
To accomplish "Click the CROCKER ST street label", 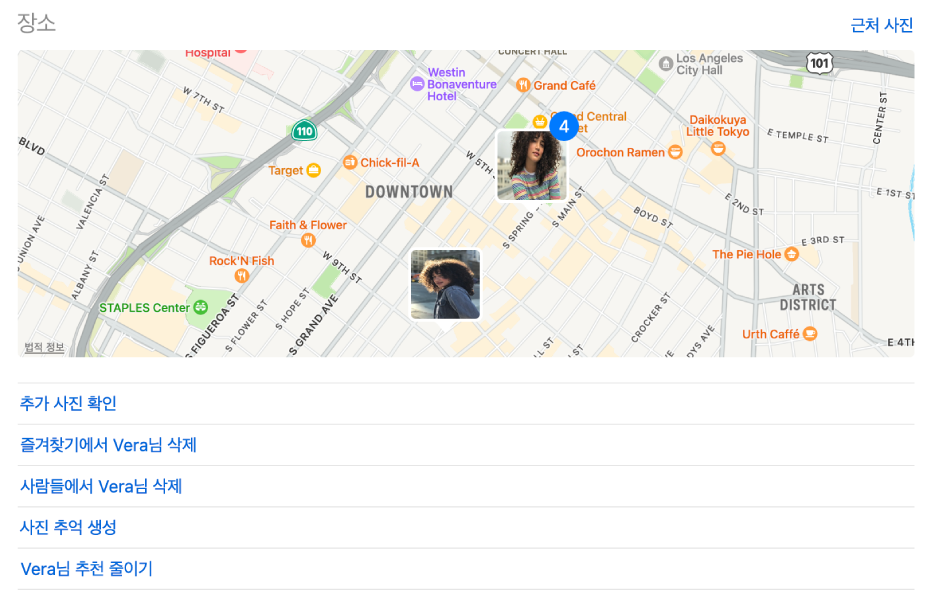I will (650, 318).
